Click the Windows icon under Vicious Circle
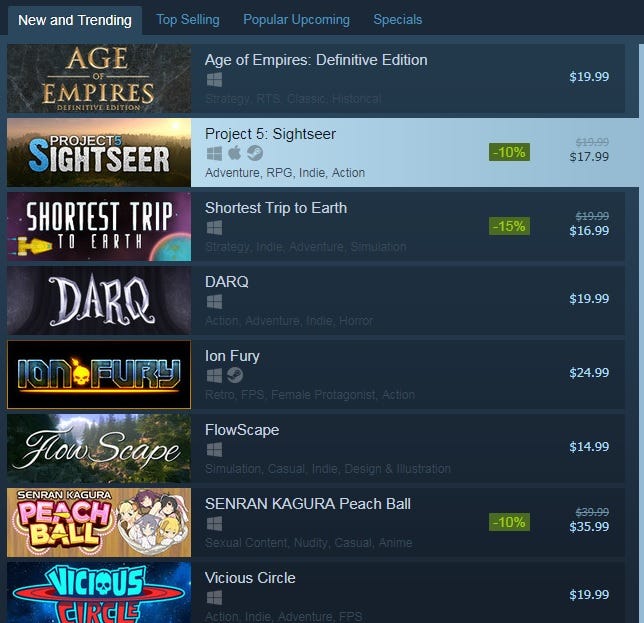Screen dimensions: 644x623 click(214, 598)
